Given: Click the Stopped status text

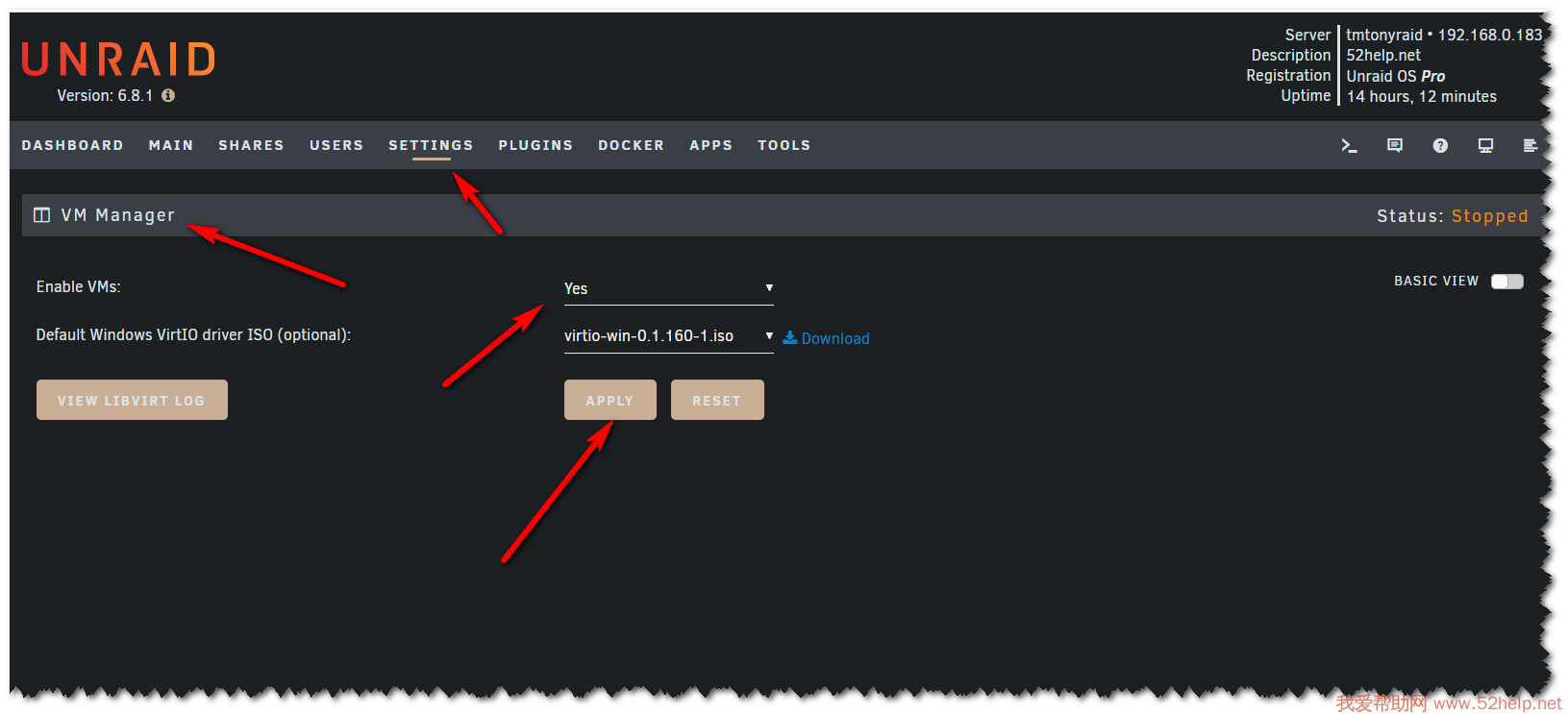Looking at the screenshot, I should click(x=1489, y=216).
